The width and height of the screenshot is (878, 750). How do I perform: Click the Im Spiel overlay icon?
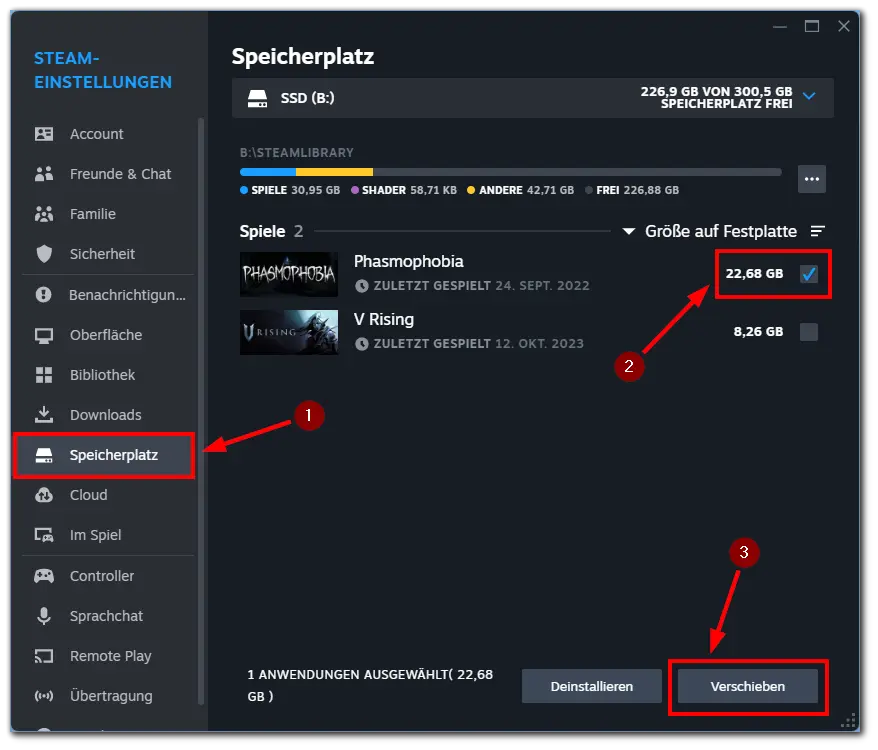[44, 535]
